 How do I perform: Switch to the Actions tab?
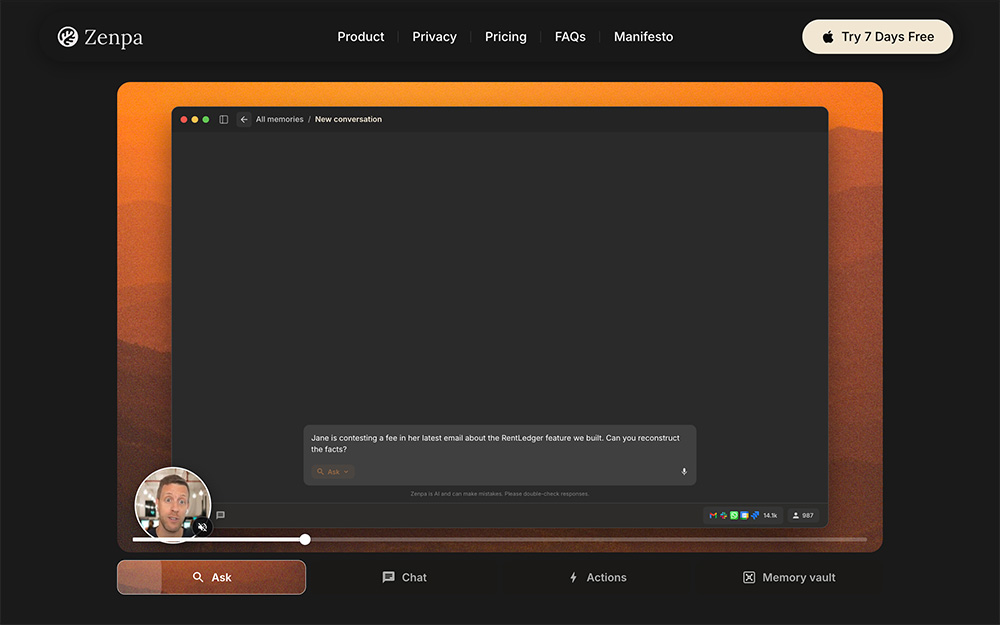click(x=598, y=577)
